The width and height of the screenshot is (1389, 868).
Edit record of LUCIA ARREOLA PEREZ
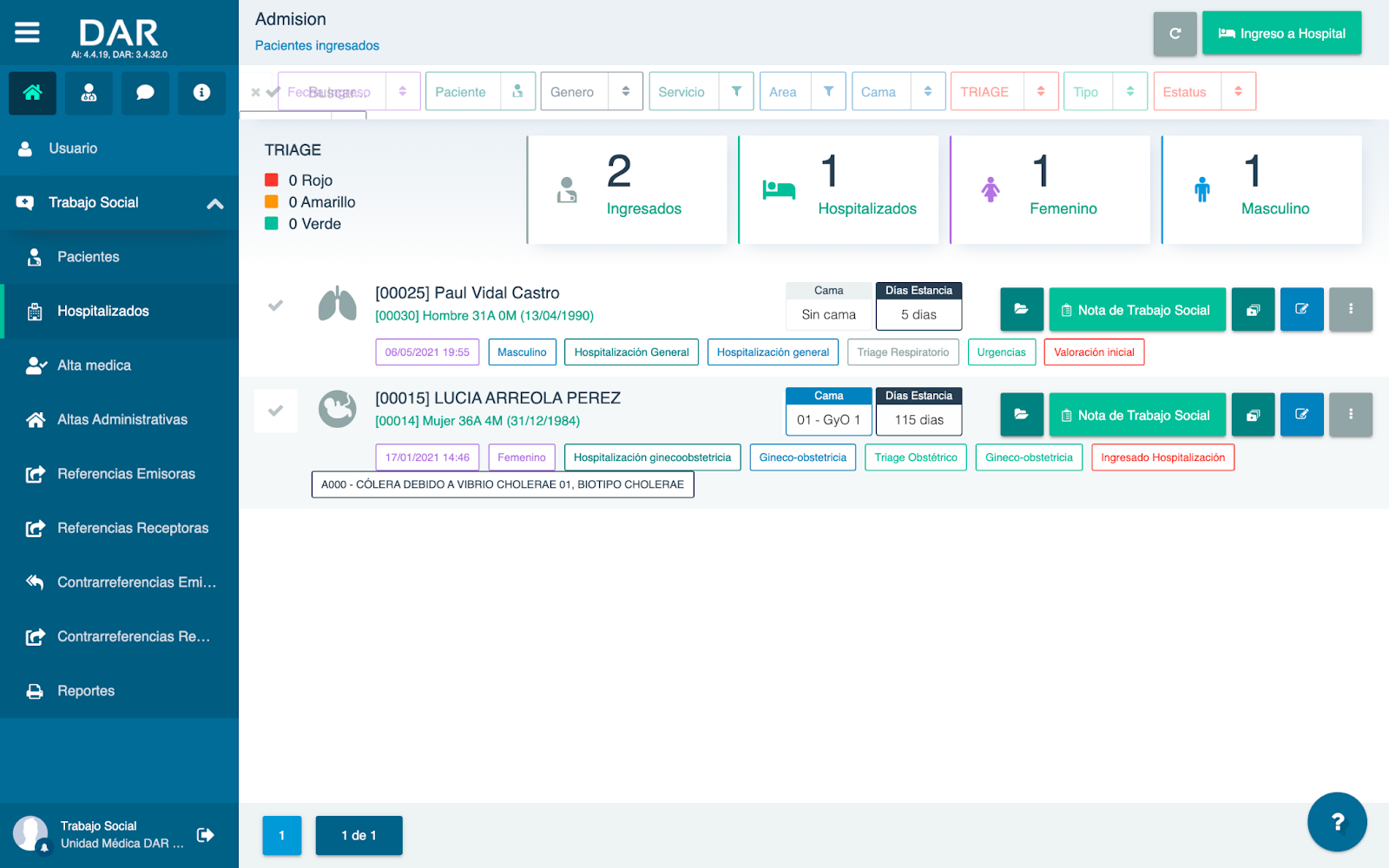coord(1302,415)
